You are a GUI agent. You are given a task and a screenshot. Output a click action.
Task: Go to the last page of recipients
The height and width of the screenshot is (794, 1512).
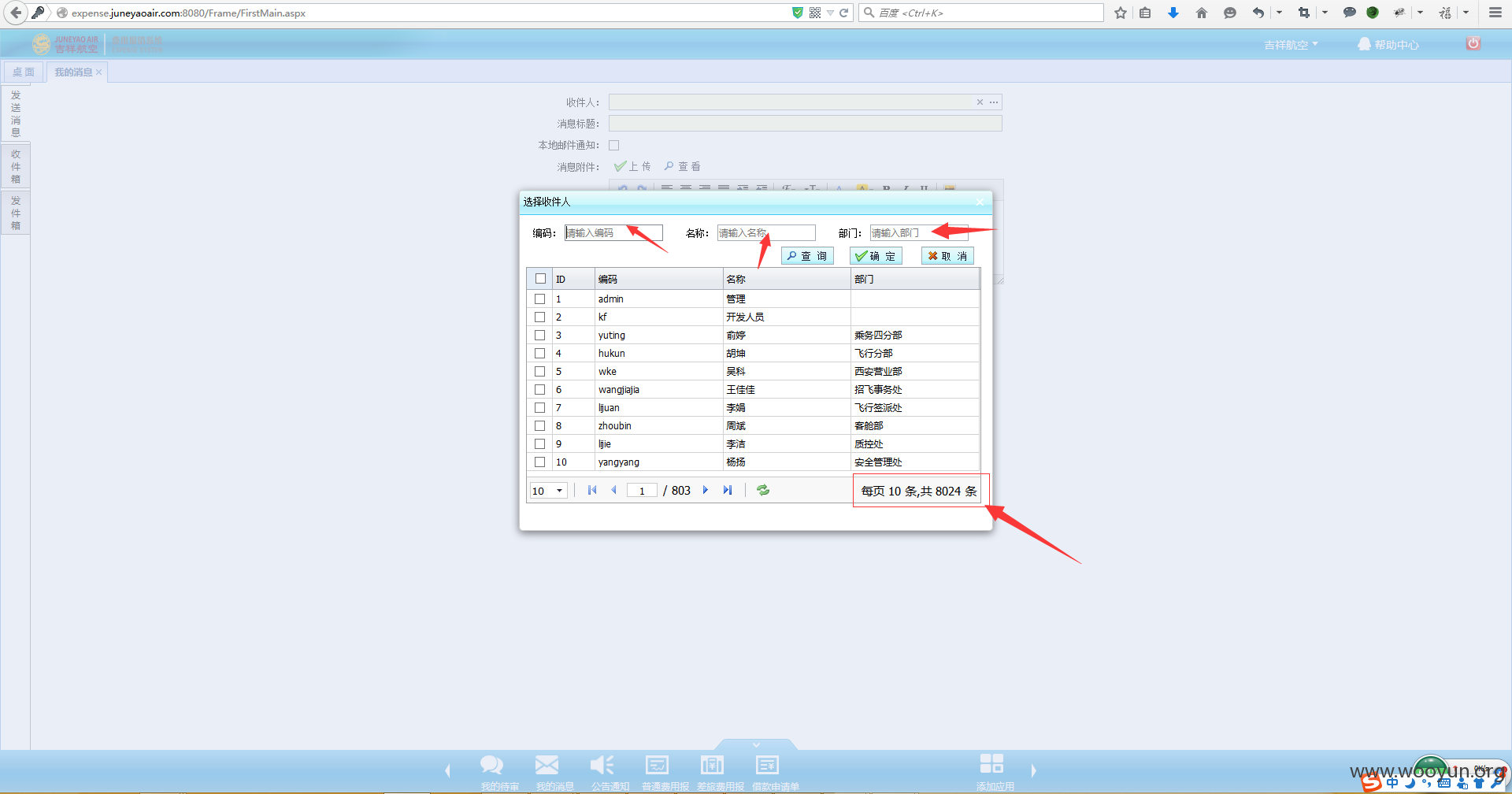728,490
